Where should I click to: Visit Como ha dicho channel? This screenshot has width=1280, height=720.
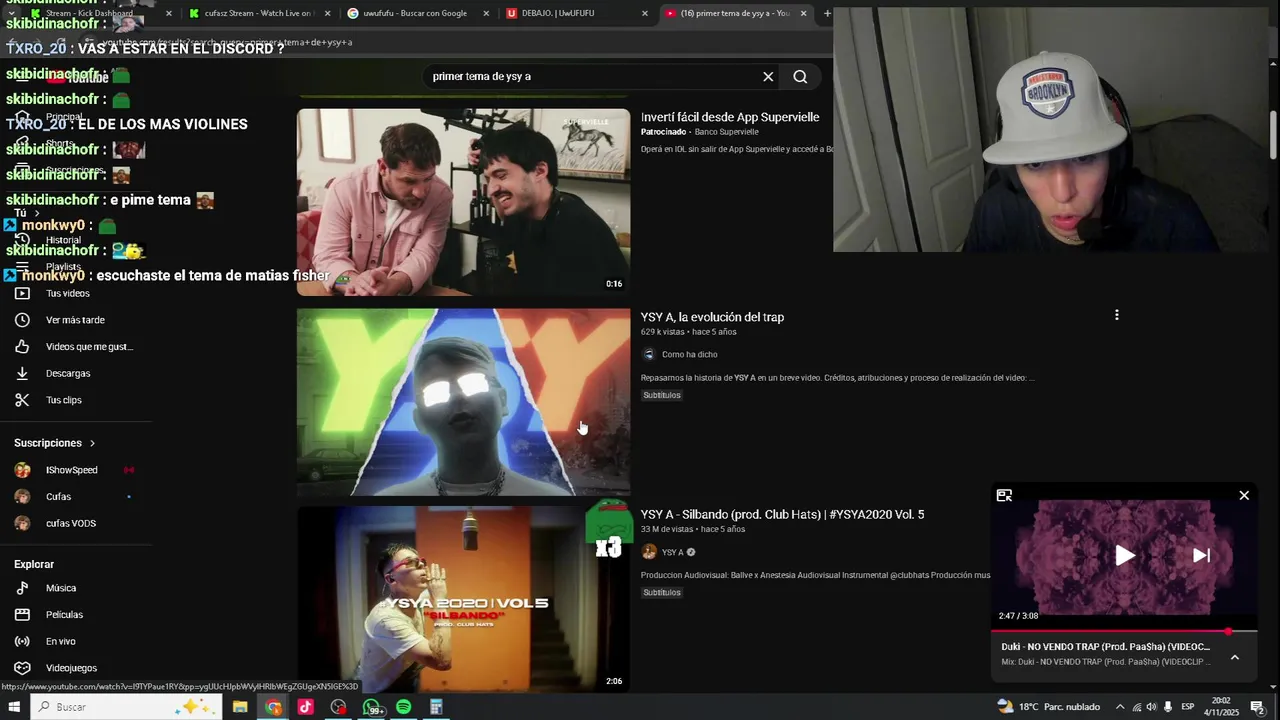689,354
